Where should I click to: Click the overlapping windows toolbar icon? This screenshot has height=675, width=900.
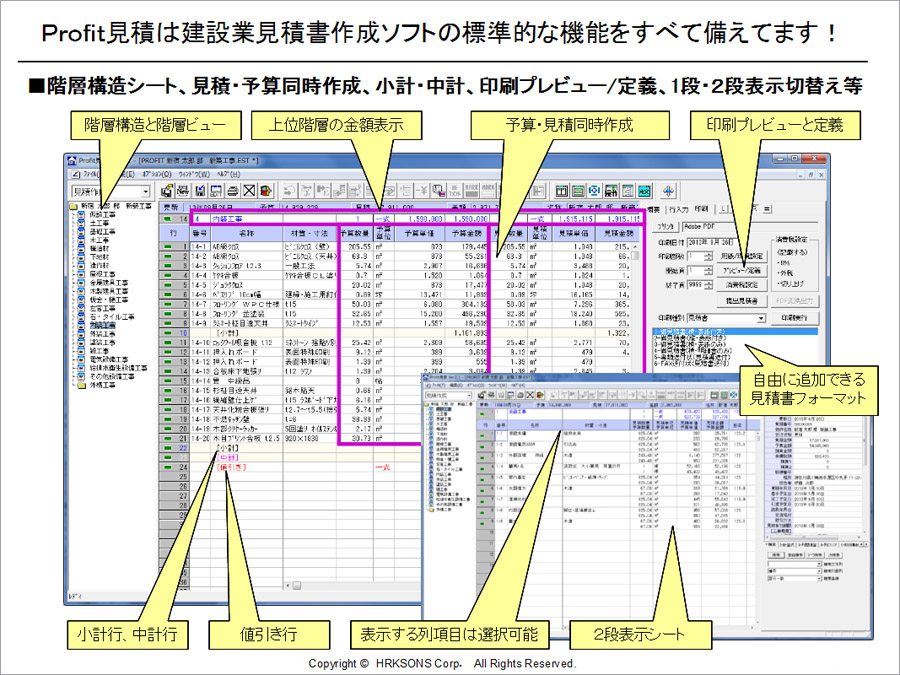[439, 191]
